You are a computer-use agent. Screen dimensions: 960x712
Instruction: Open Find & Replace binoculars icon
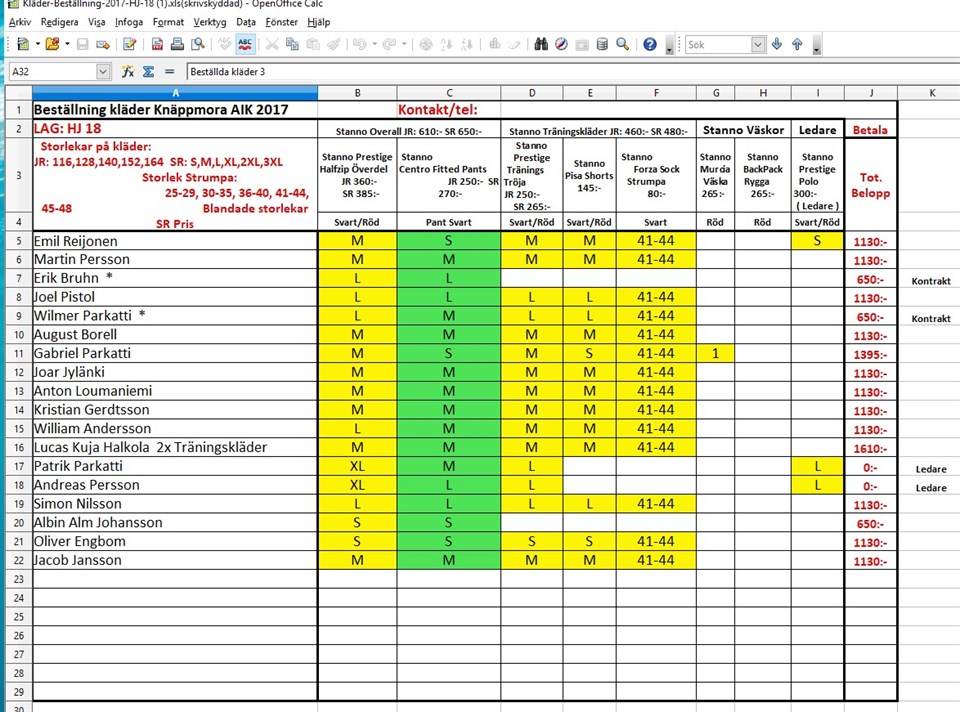click(541, 44)
